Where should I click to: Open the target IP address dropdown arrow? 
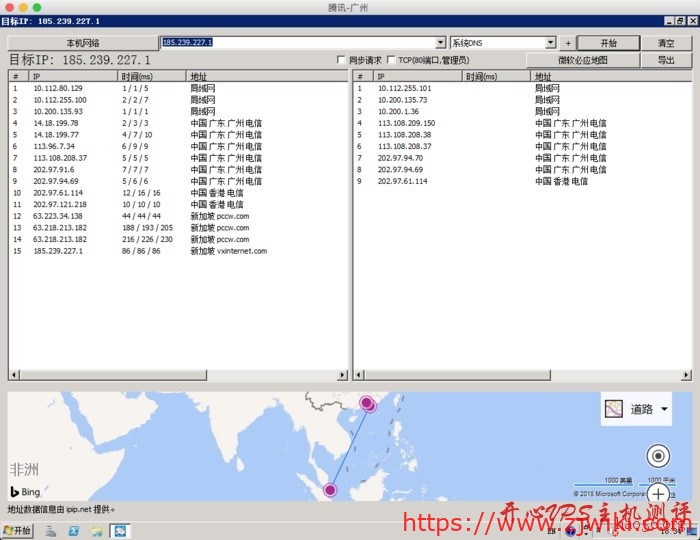[x=441, y=42]
